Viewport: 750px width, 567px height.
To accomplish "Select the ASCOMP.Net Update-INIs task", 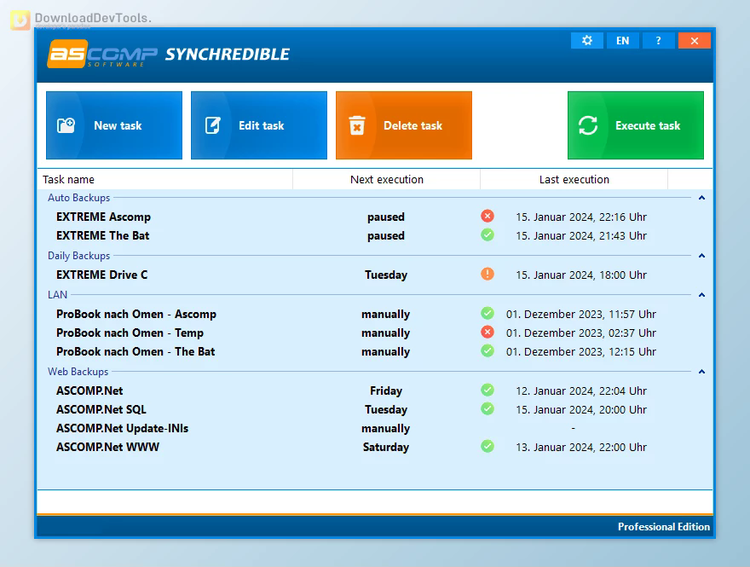I will click(375, 428).
